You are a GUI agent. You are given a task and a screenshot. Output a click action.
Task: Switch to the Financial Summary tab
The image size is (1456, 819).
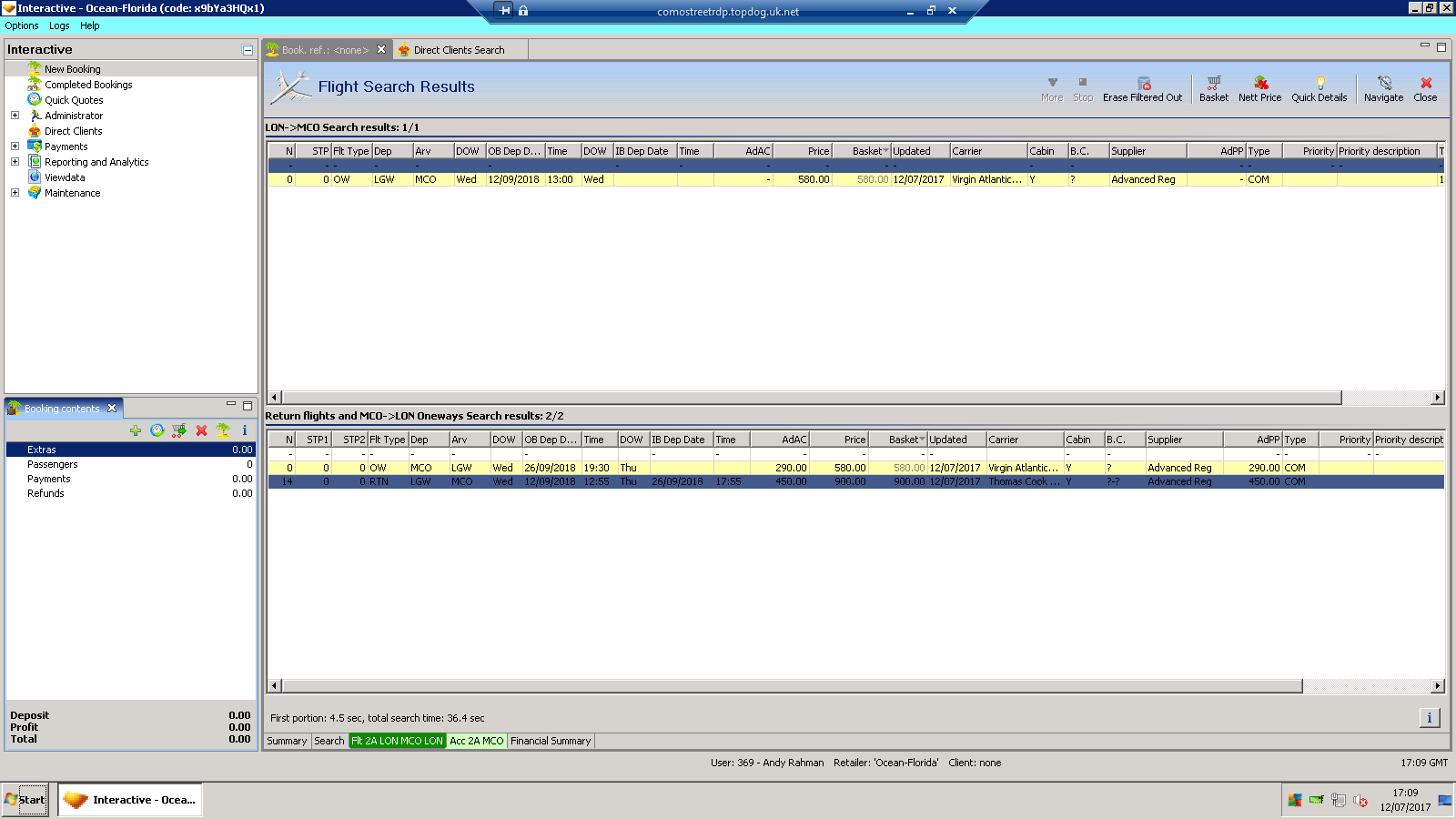coord(551,741)
